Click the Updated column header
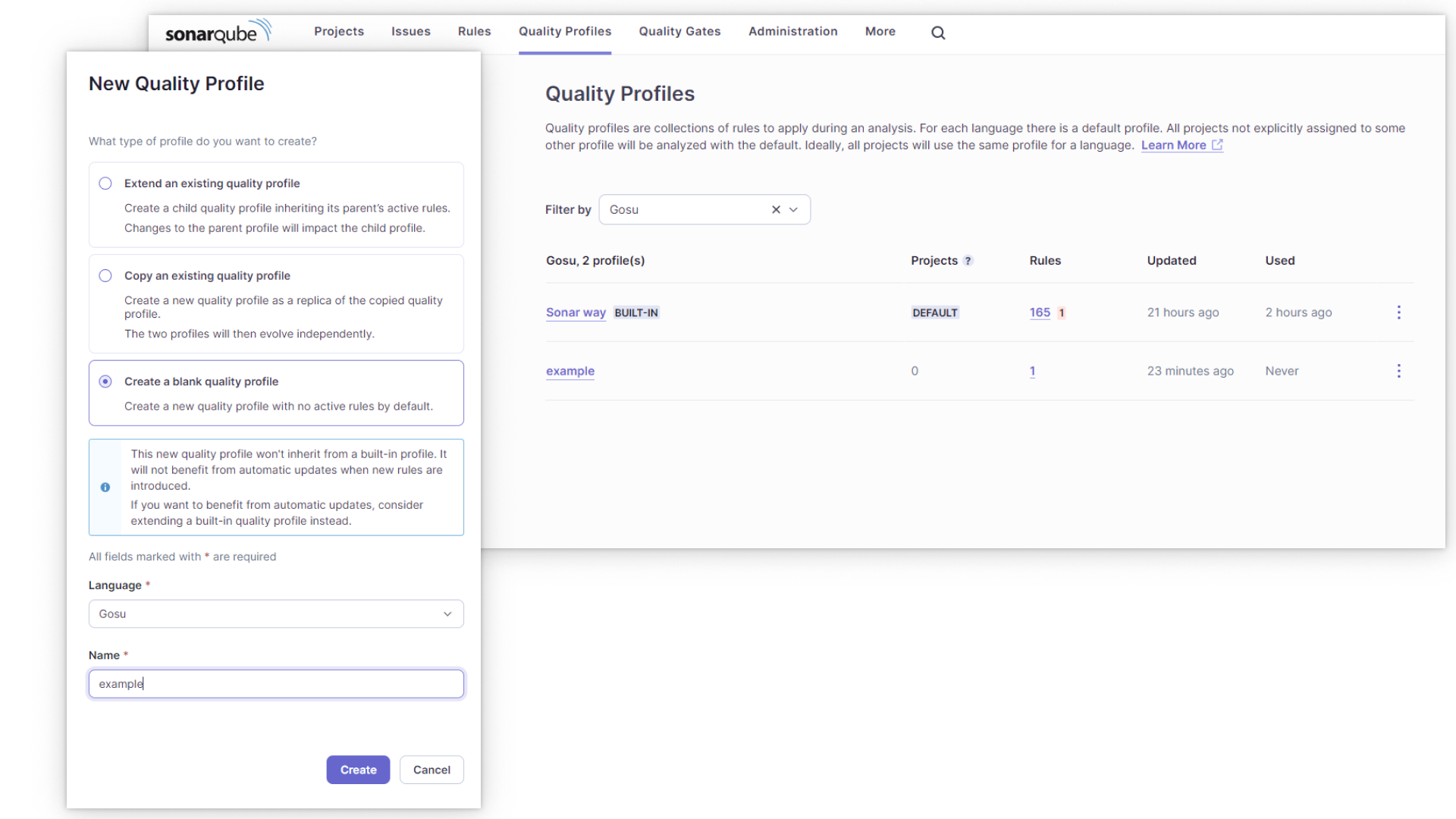 [1172, 261]
